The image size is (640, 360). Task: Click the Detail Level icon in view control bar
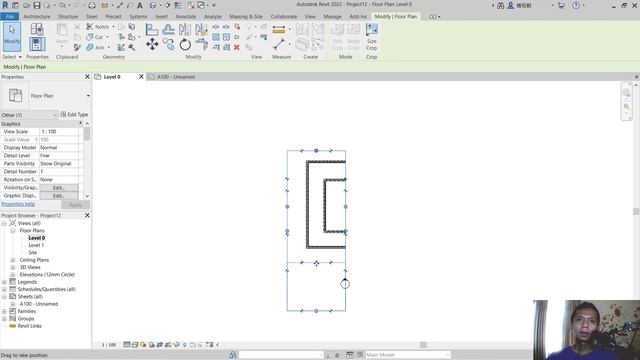127,345
